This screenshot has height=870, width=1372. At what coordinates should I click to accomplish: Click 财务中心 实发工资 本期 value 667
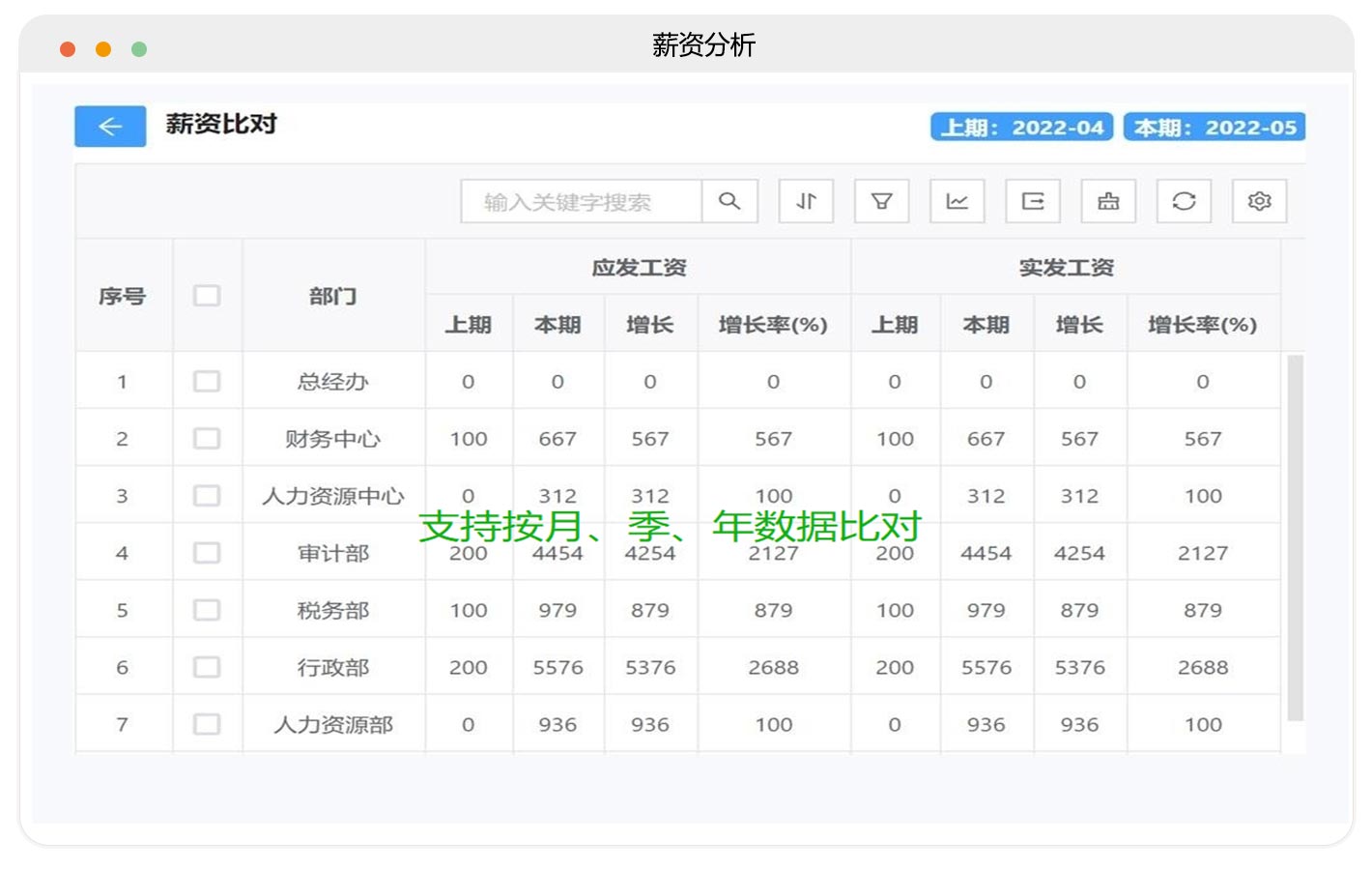[x=986, y=438]
